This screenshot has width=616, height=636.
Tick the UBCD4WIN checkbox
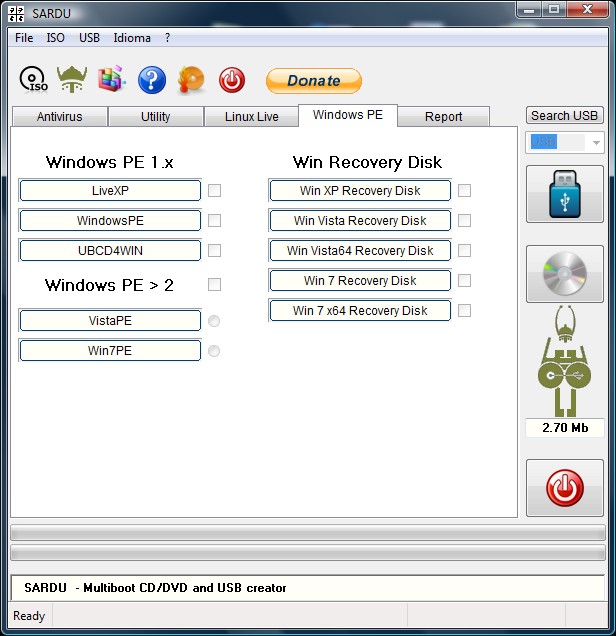[215, 250]
